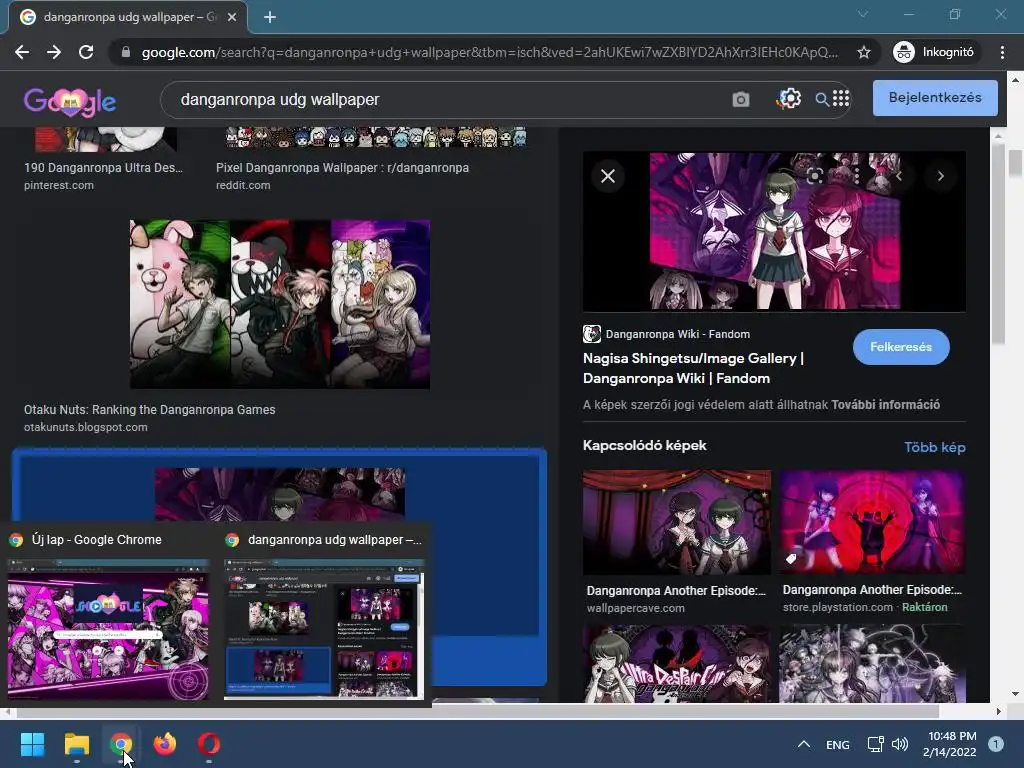Open selected result image with the blue highlight border
The height and width of the screenshot is (768, 1024).
pos(280,492)
